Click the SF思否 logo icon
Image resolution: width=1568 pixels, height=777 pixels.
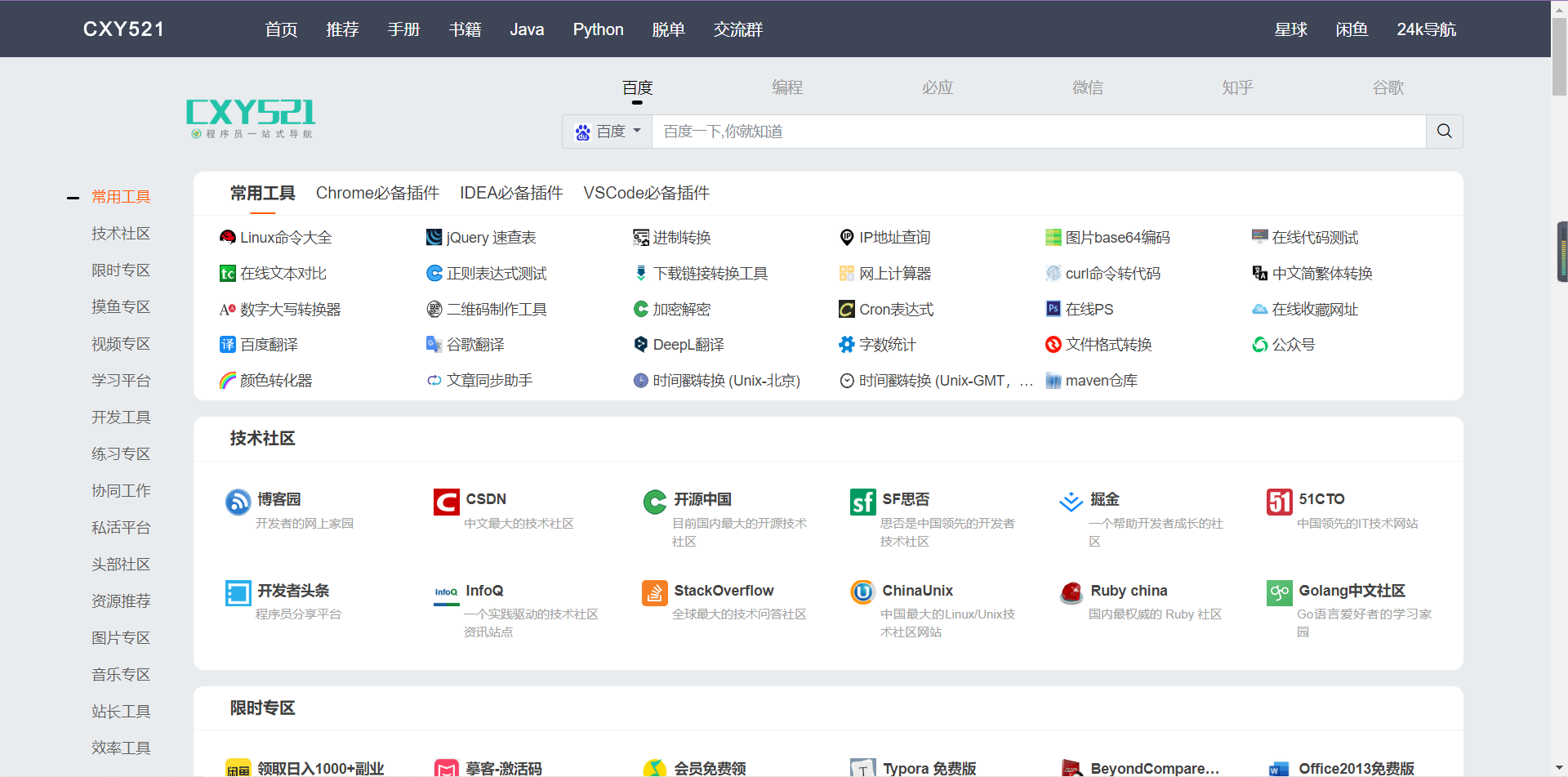(x=863, y=502)
